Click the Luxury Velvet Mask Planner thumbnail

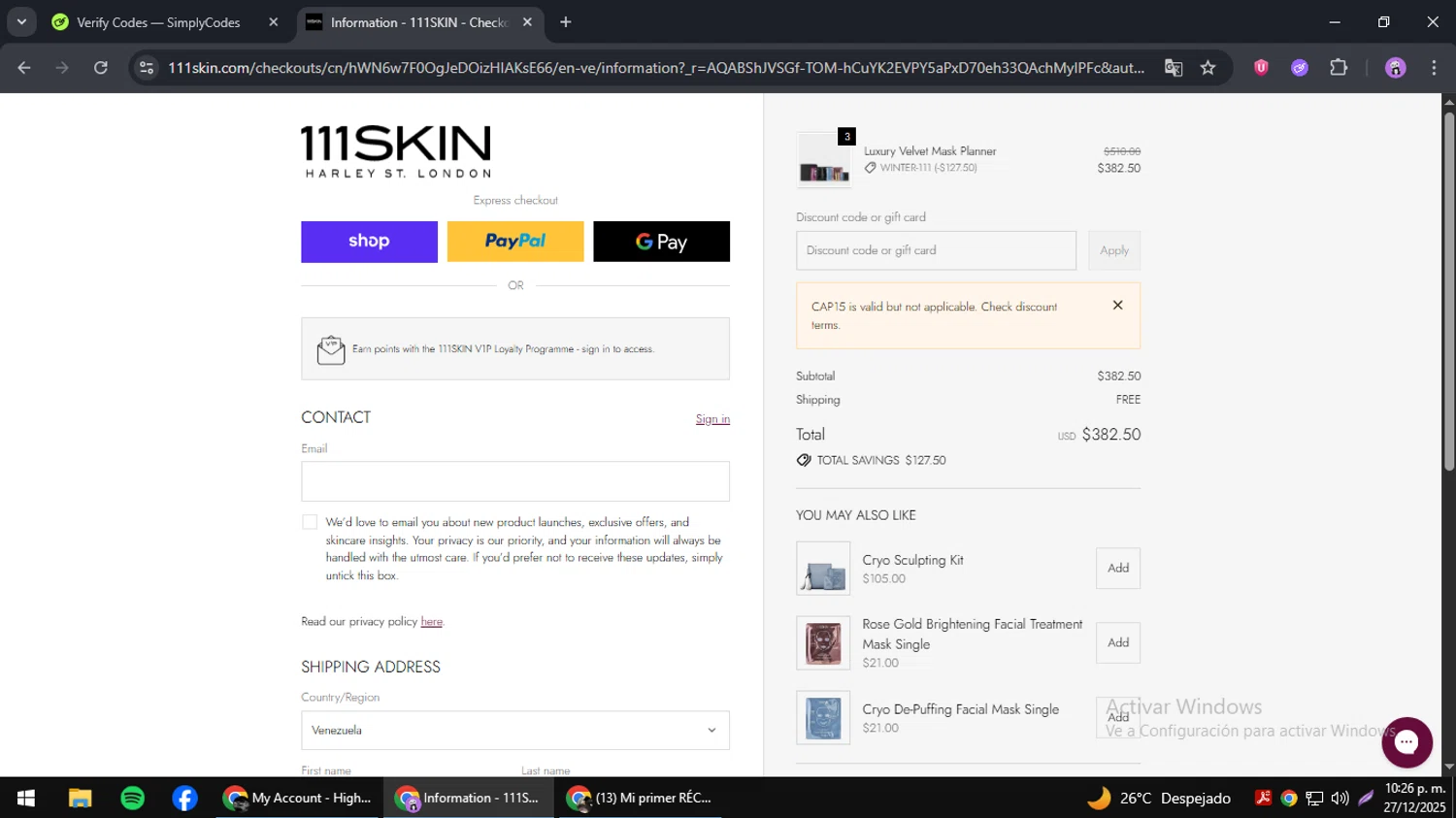pos(823,159)
